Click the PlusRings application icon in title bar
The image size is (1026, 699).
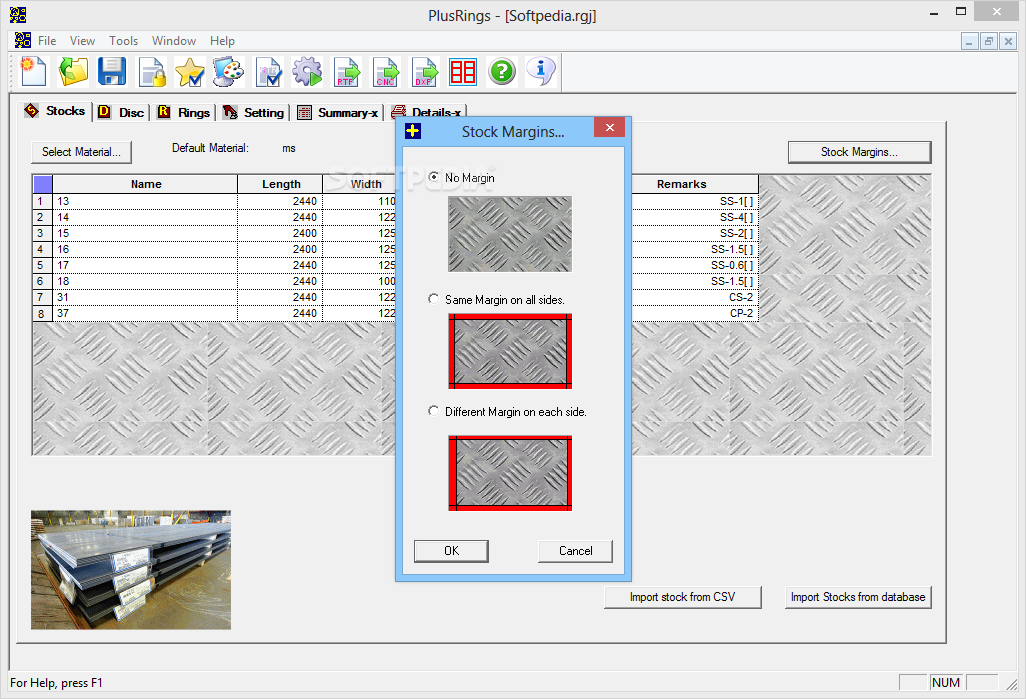coord(18,14)
